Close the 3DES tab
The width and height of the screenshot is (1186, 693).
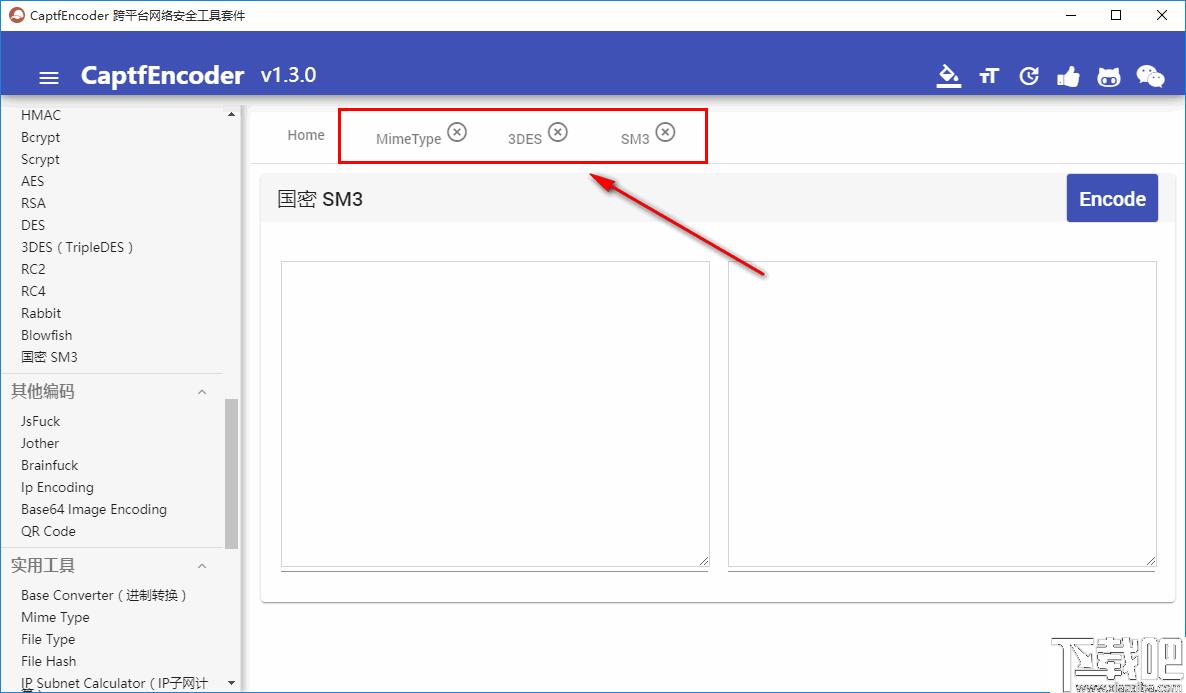(557, 132)
